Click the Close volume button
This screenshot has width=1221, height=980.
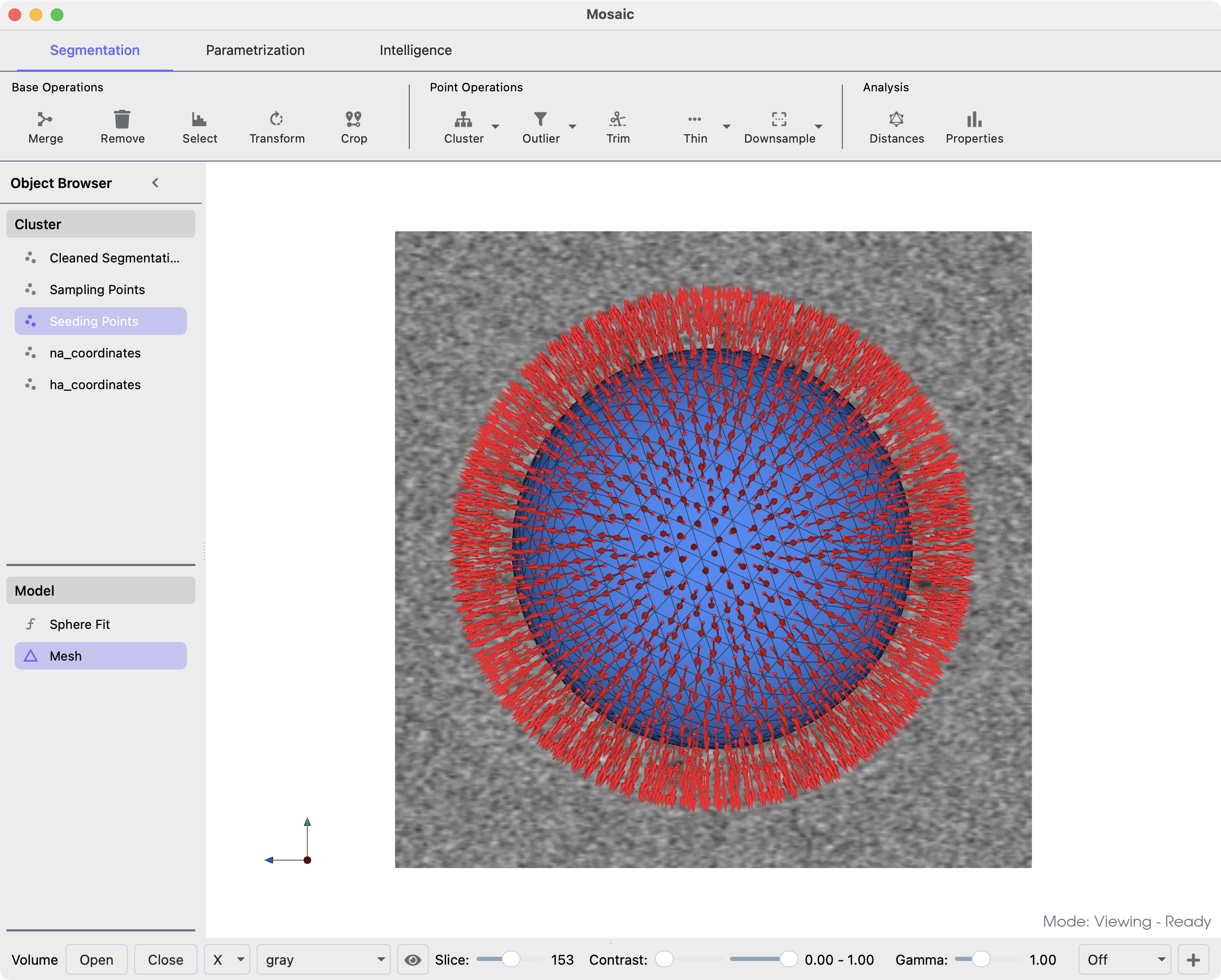(165, 959)
